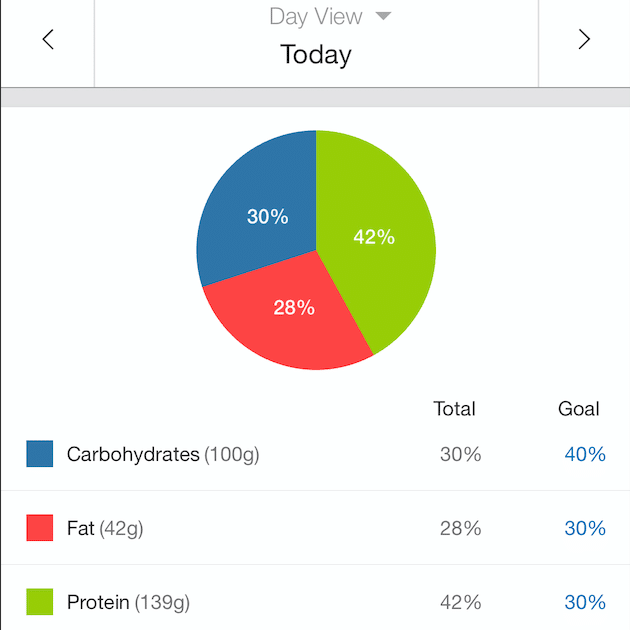Click the Total column header
Image resolution: width=630 pixels, height=630 pixels.
pyautogui.click(x=454, y=408)
